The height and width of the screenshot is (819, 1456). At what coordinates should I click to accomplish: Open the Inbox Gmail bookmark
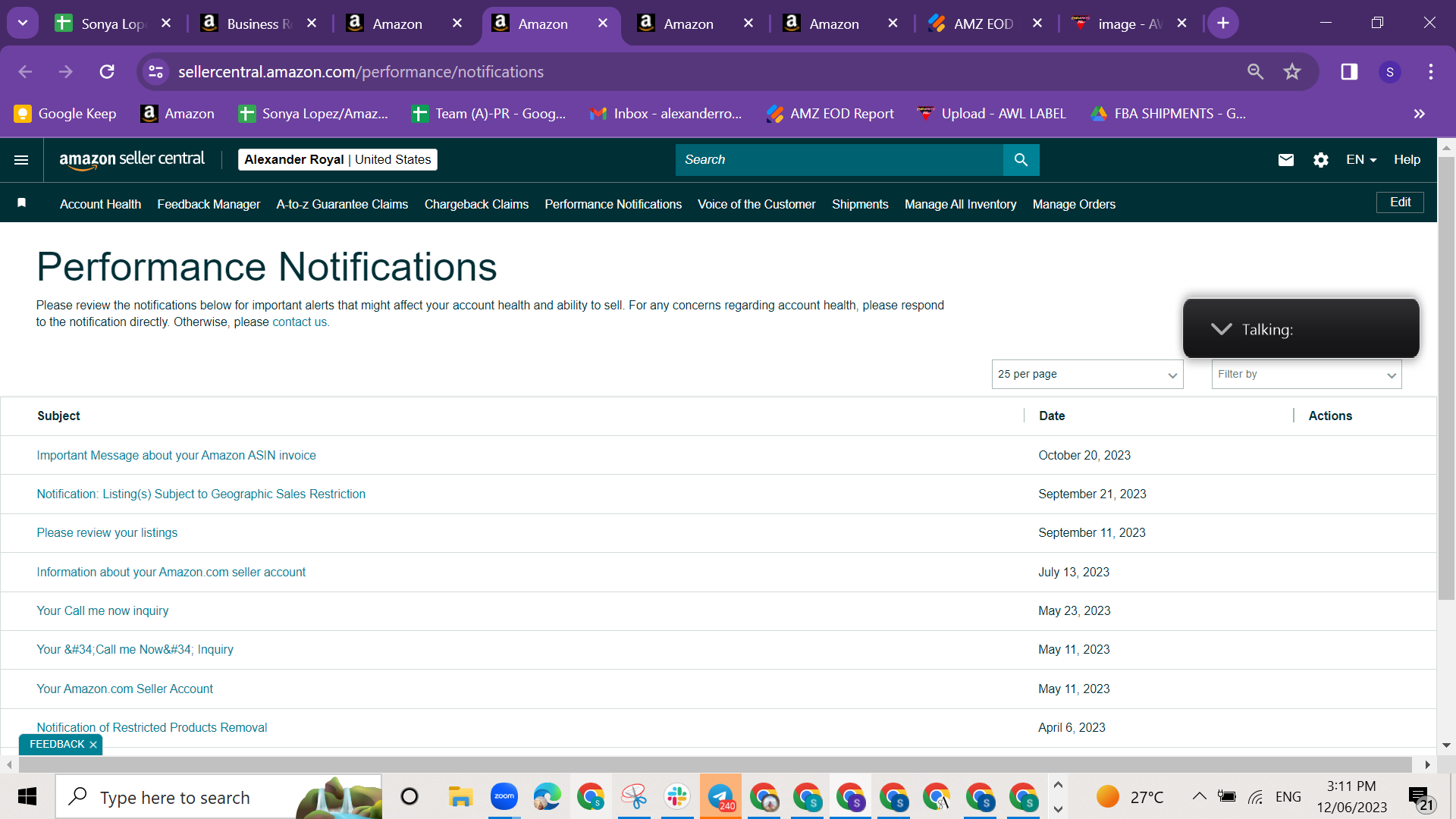click(666, 114)
